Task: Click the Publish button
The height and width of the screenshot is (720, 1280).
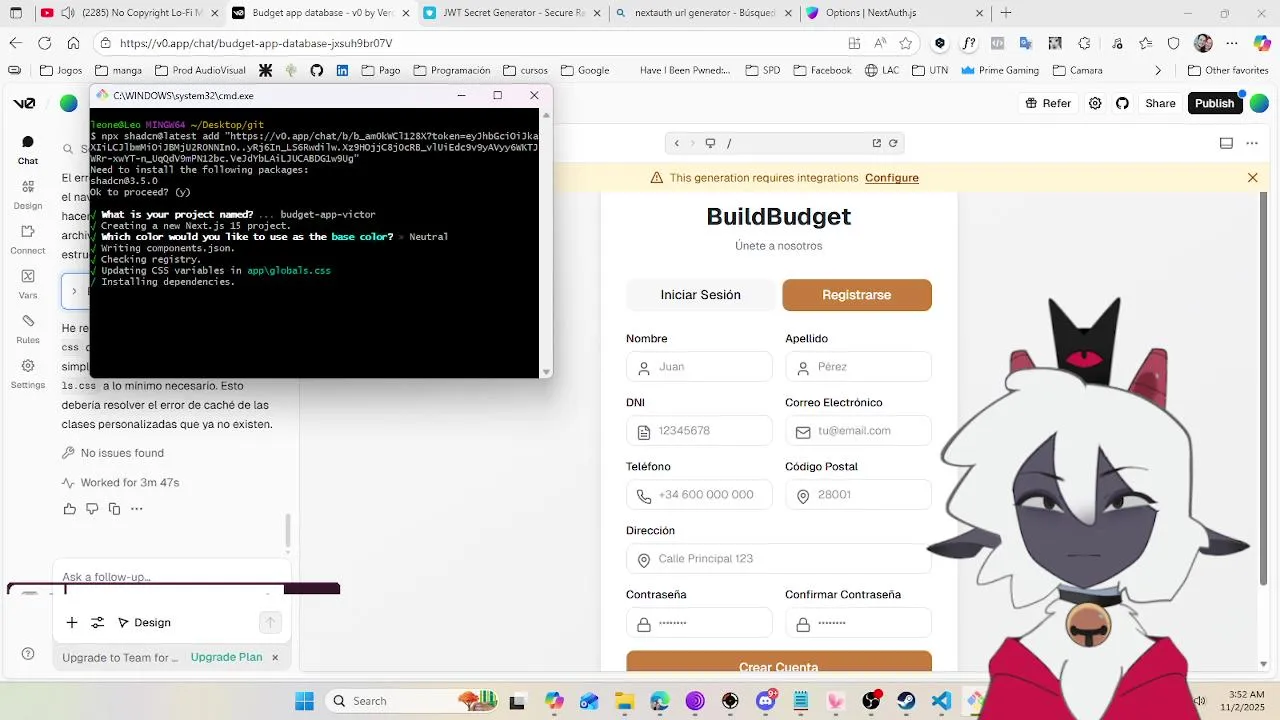Action: coord(1214,103)
